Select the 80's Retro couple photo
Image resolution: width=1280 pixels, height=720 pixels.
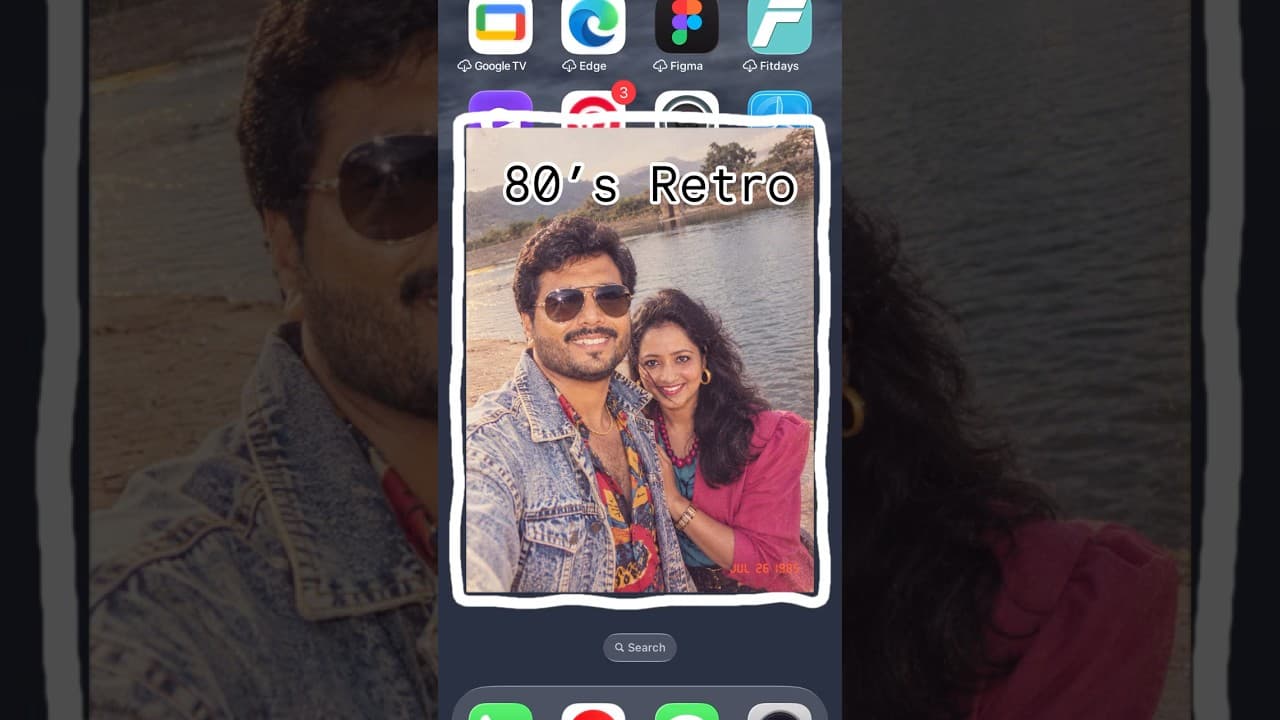[640, 360]
